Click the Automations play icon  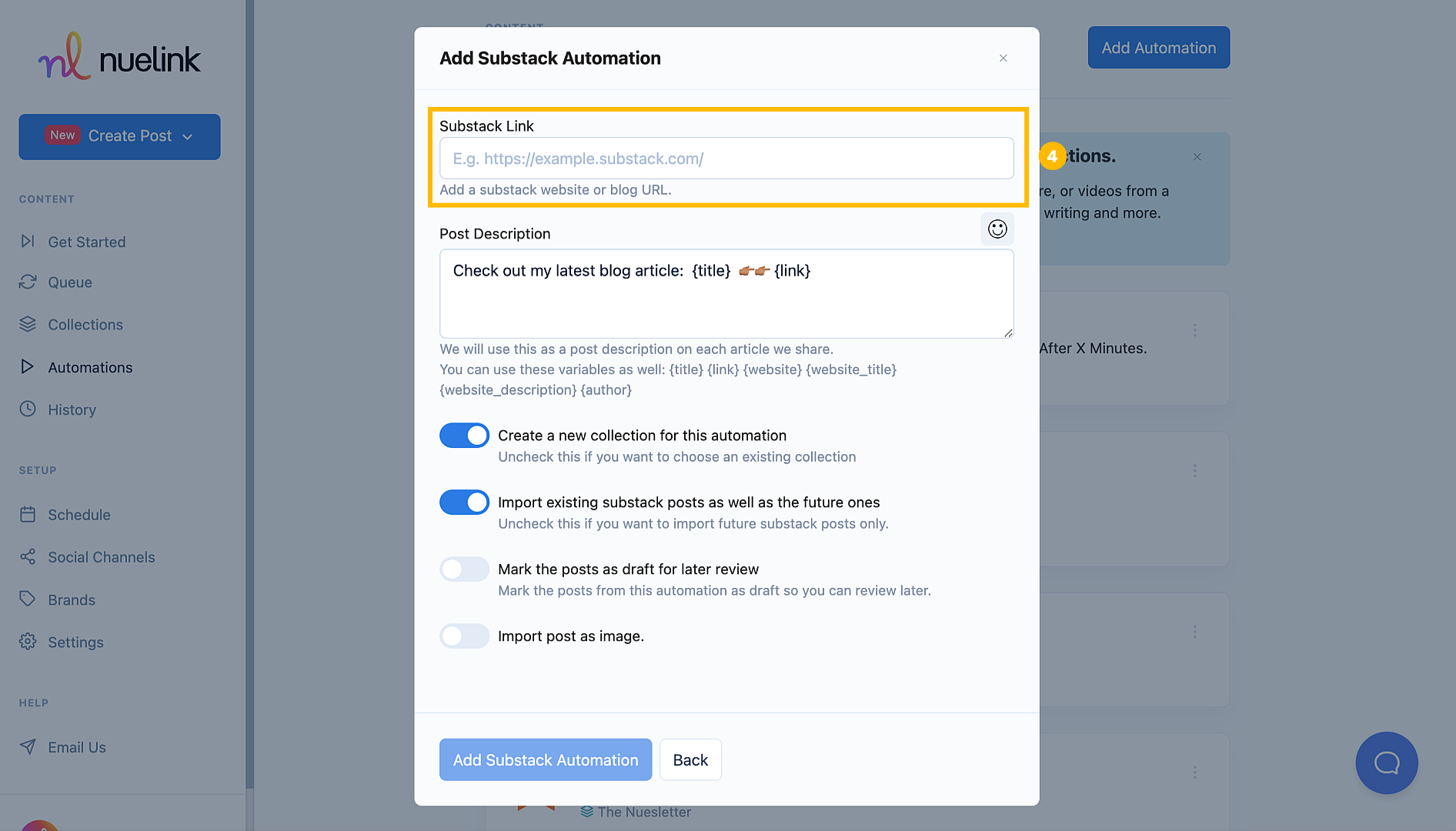(28, 367)
